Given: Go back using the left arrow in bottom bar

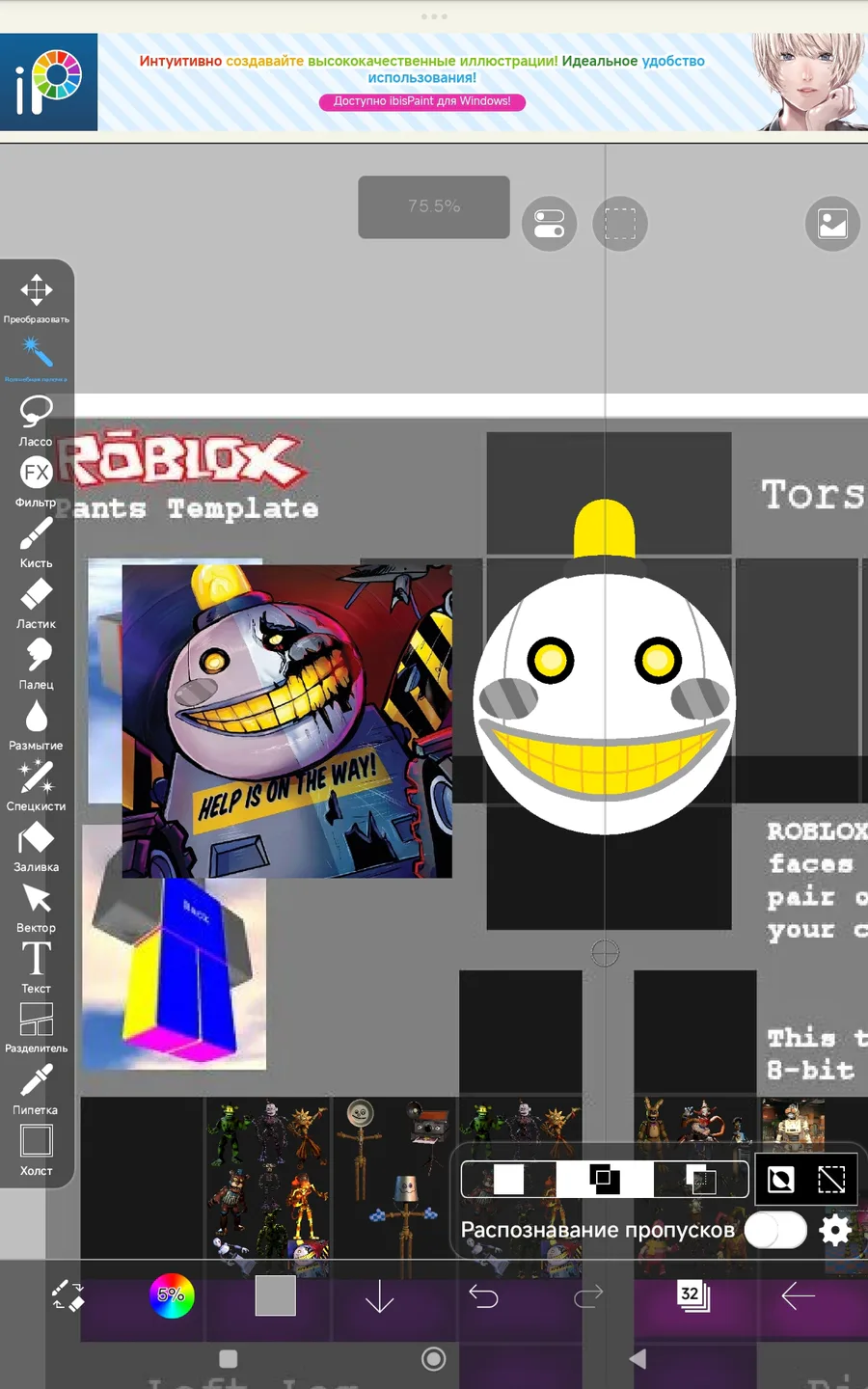Looking at the screenshot, I should pyautogui.click(x=798, y=1295).
